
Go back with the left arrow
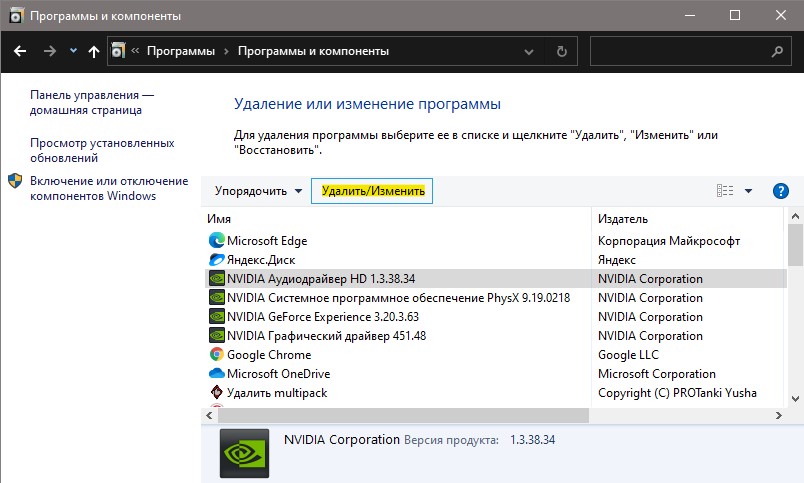coord(20,51)
